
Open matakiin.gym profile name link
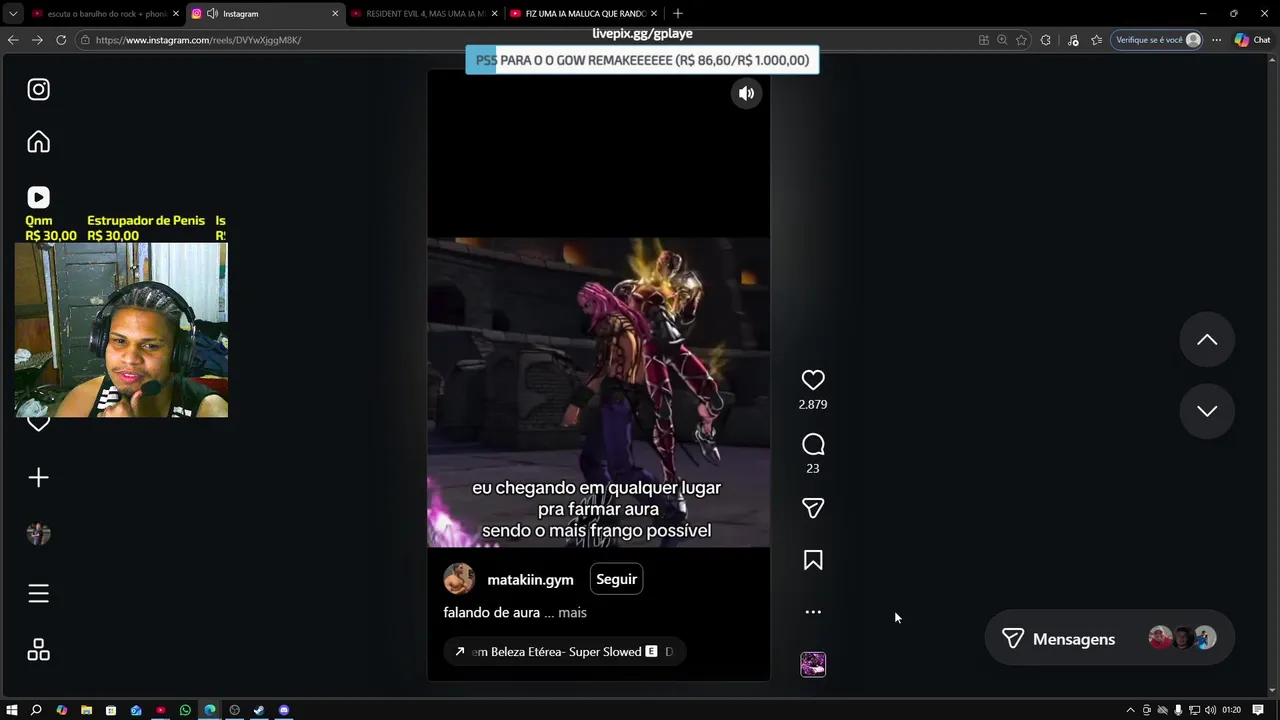[530, 580]
